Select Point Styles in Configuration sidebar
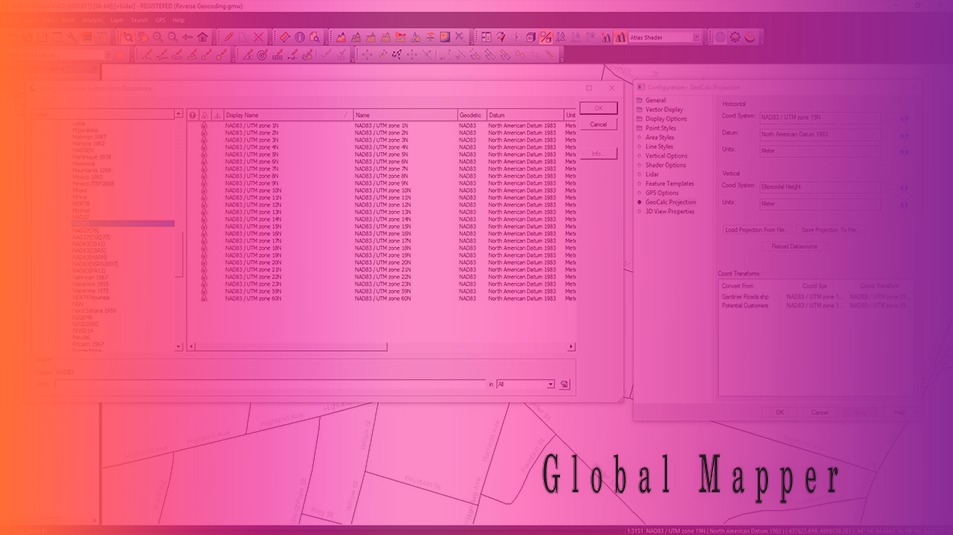Screen dimensions: 953x535 661,128
